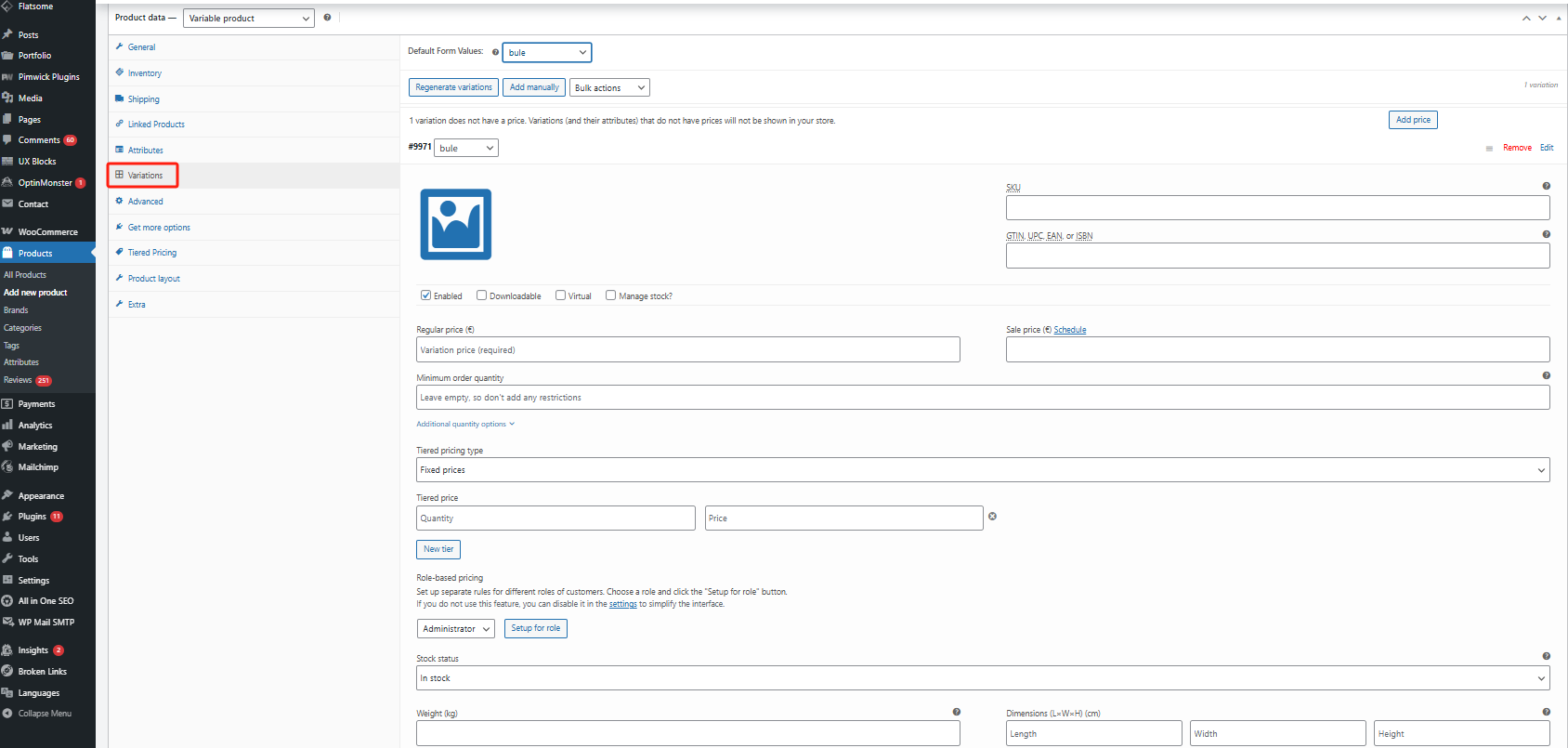Open variation #9971 attribute dropdown

(x=466, y=148)
